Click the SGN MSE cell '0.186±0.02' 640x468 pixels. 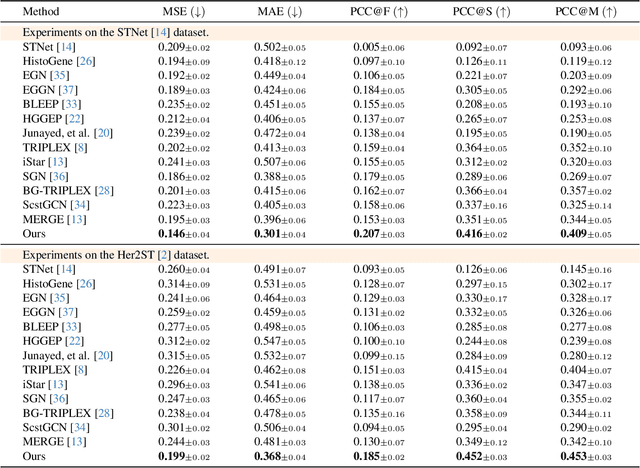click(184, 176)
